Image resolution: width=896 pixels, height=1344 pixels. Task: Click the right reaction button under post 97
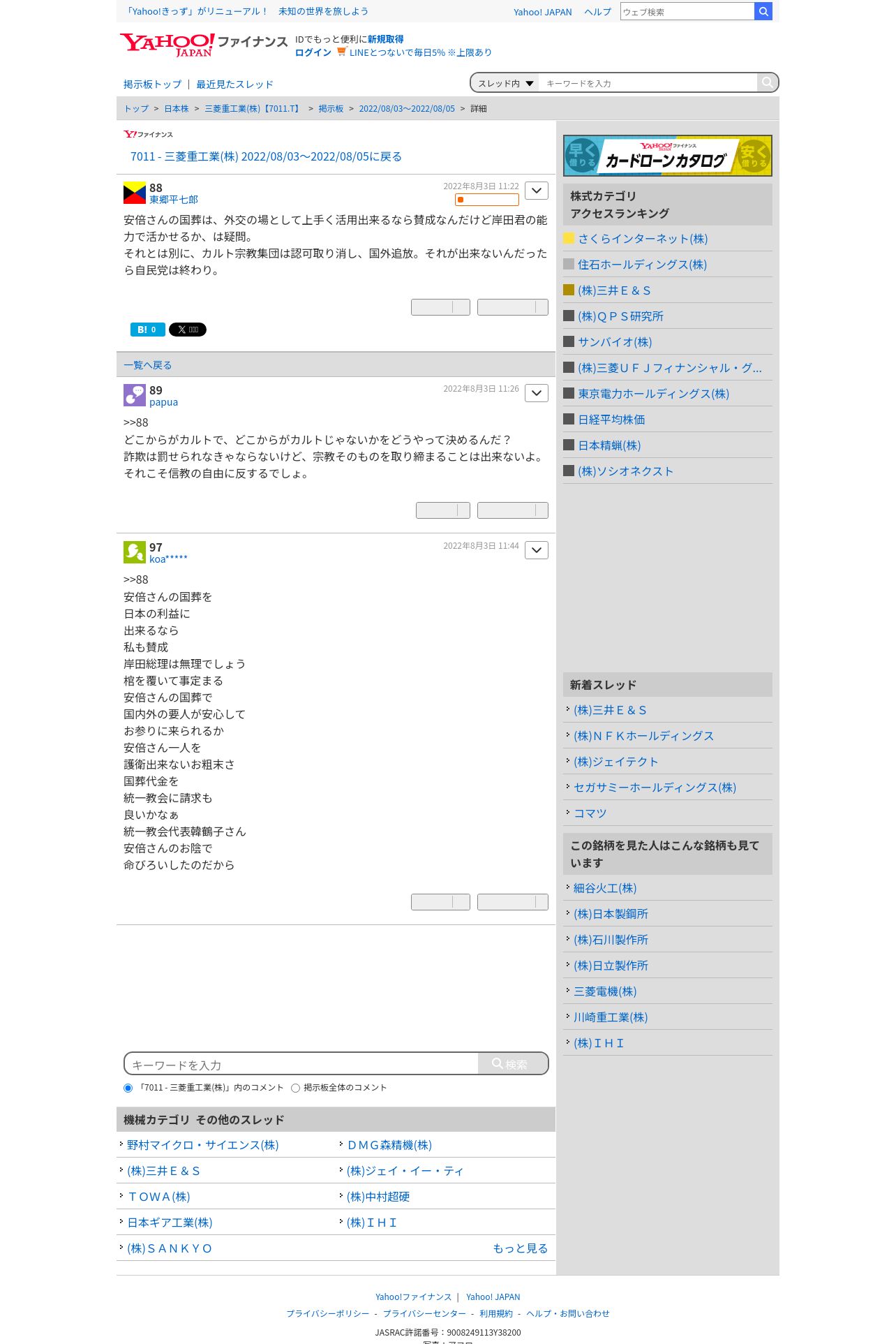coord(513,902)
